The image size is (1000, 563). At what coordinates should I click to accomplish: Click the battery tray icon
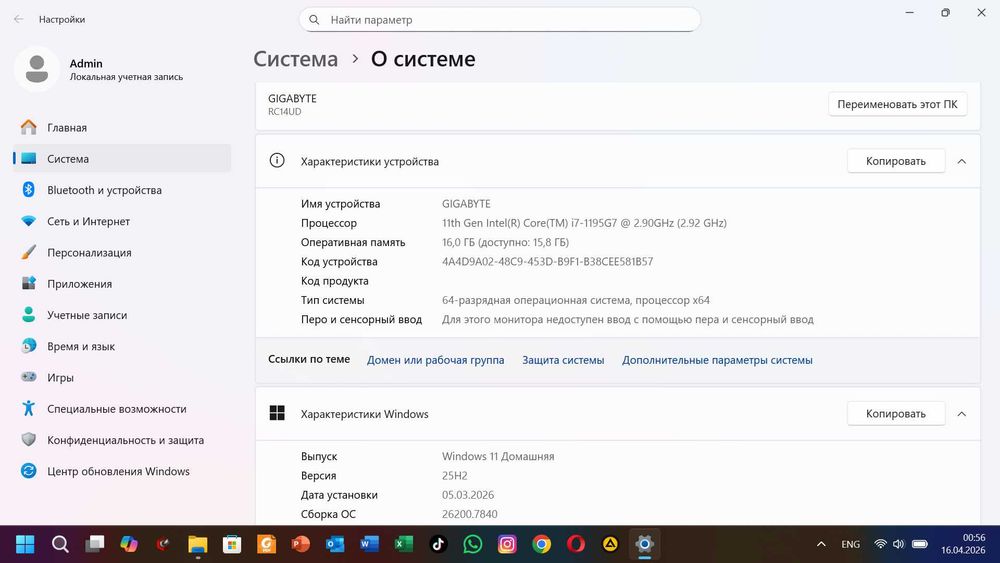tap(920, 544)
